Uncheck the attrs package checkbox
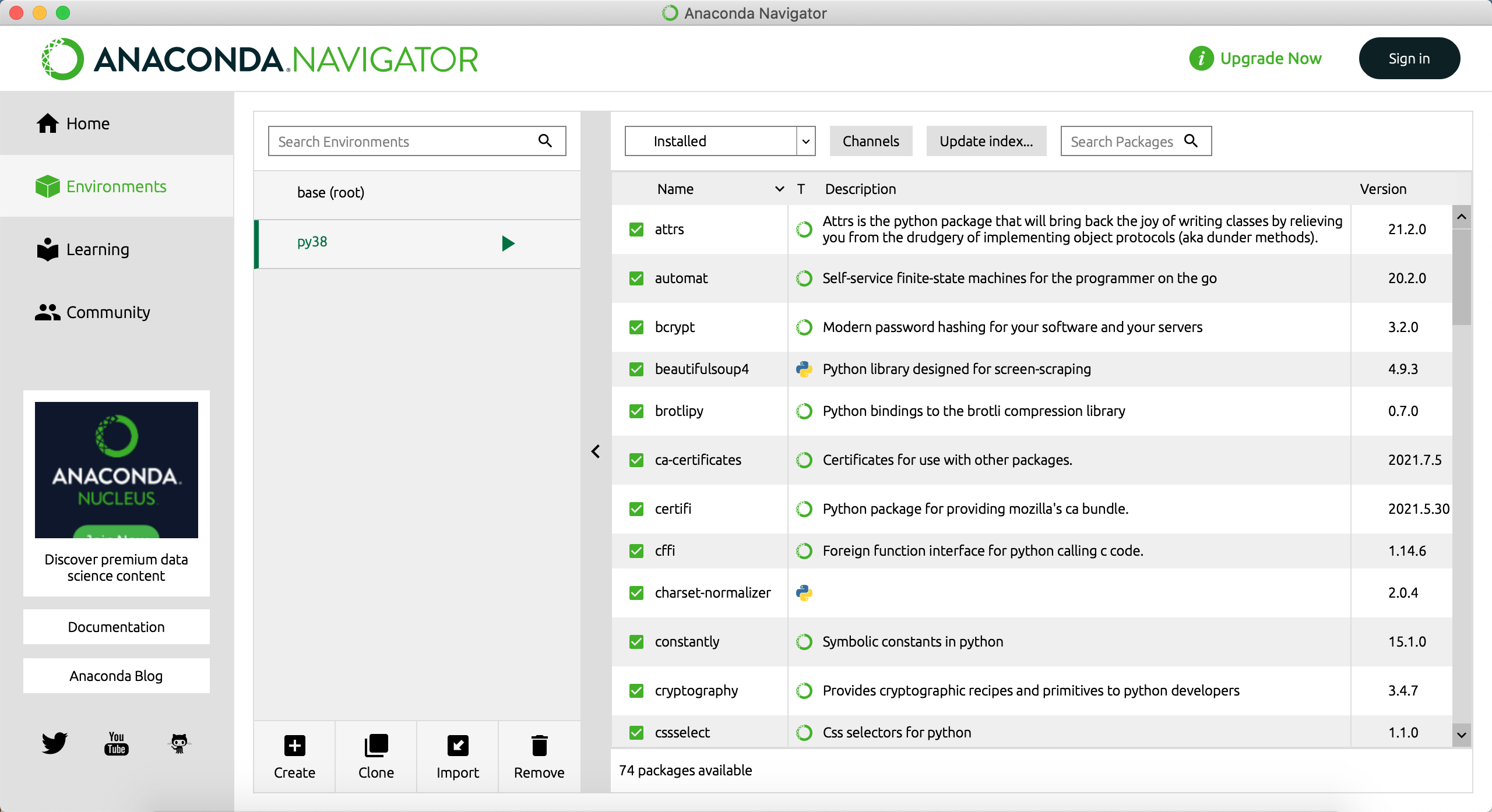This screenshot has height=812, width=1492. pos(636,230)
